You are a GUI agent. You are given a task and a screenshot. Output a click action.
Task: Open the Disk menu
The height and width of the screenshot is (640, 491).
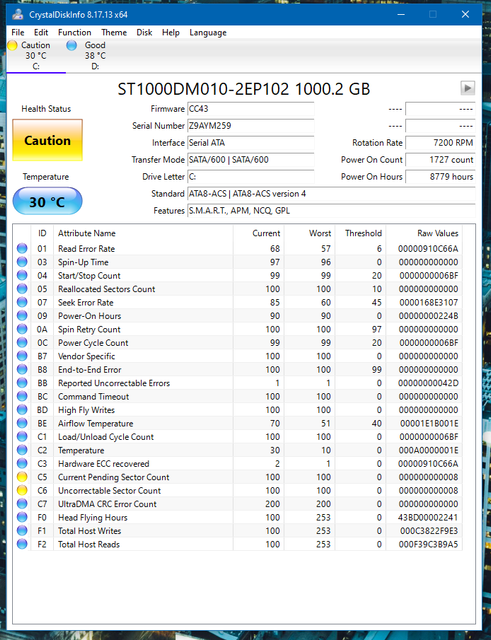pyautogui.click(x=144, y=33)
